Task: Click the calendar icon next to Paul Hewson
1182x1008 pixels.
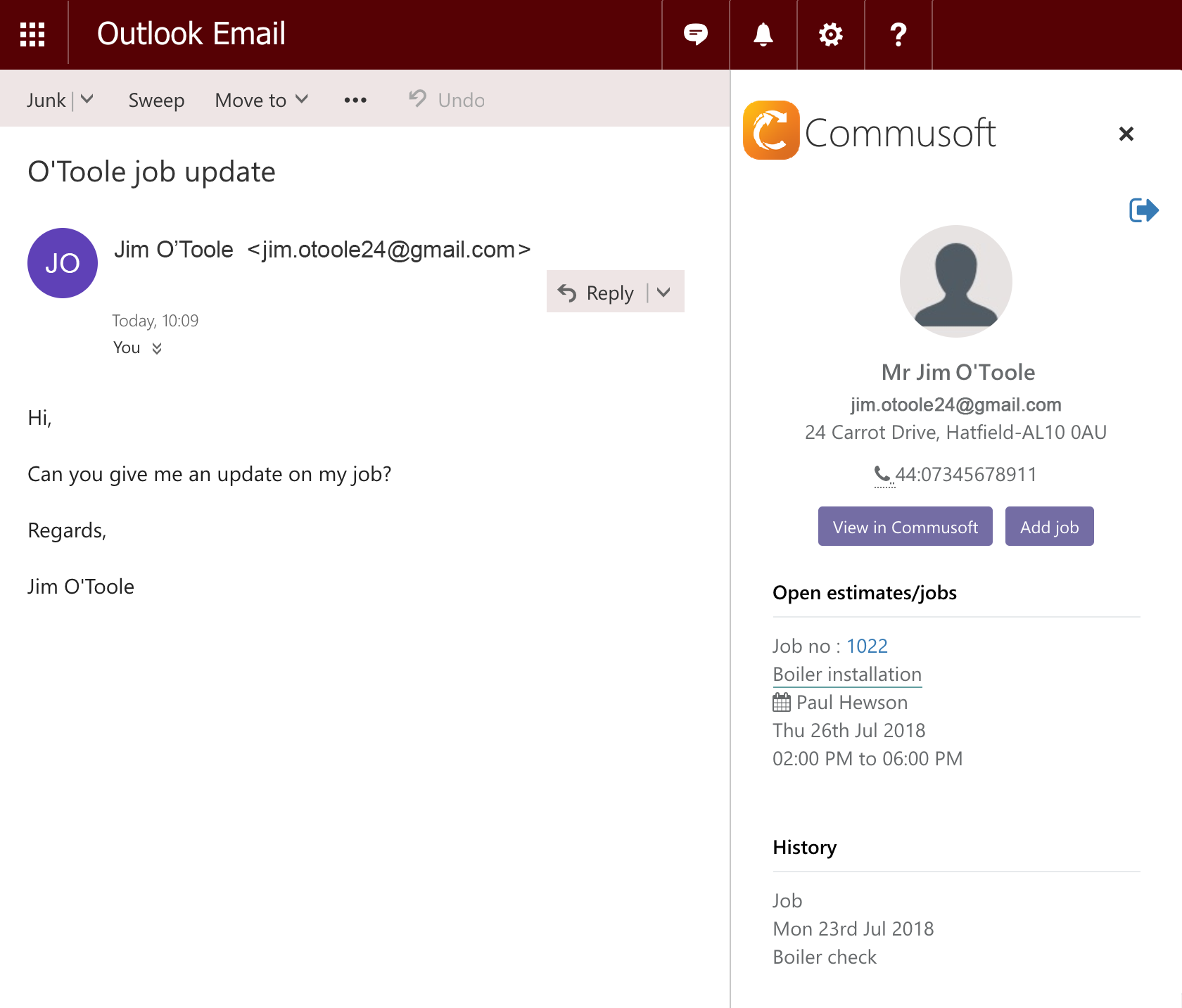Action: 782,702
